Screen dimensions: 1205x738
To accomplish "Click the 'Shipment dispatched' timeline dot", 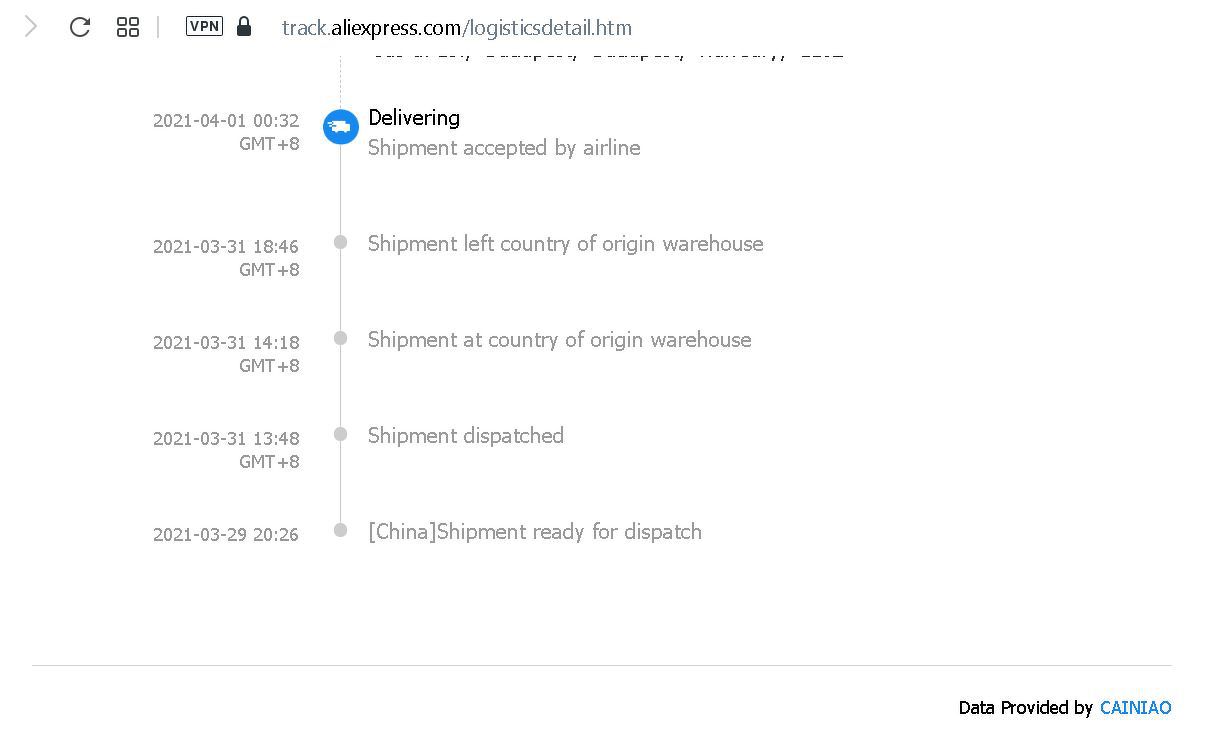I will [340, 434].
